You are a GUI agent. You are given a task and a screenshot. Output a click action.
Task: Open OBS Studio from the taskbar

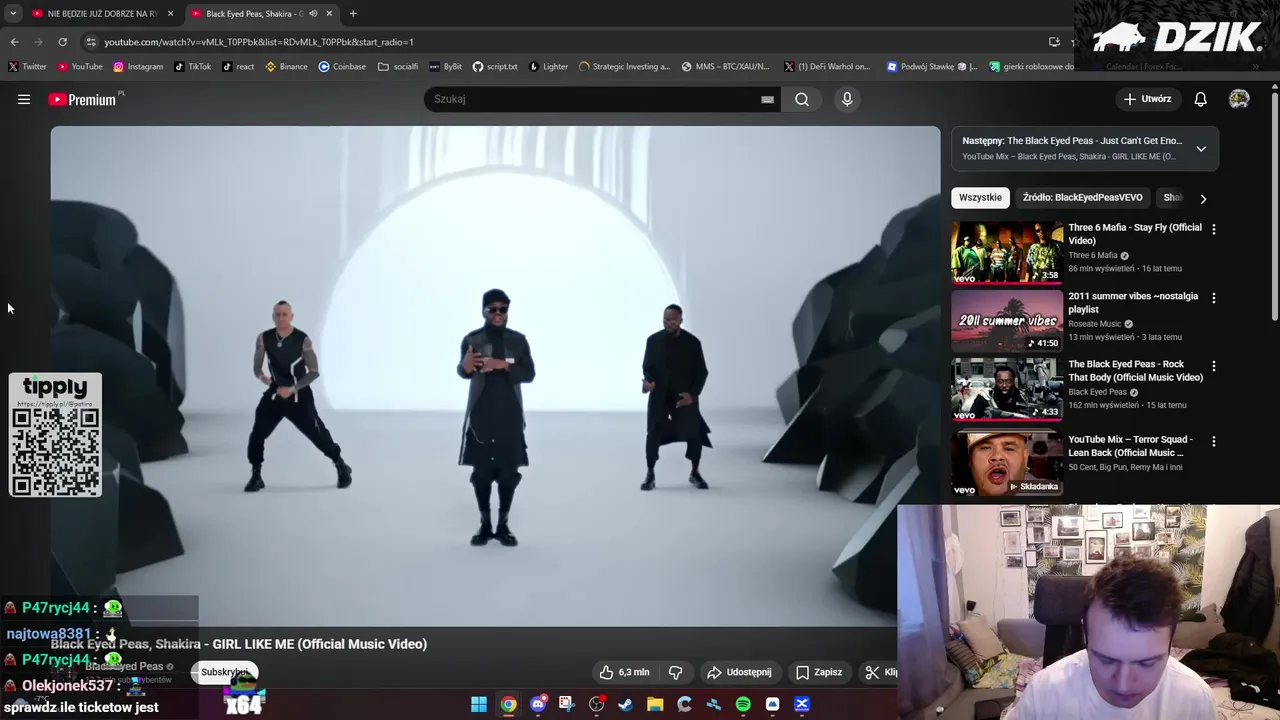click(x=597, y=704)
